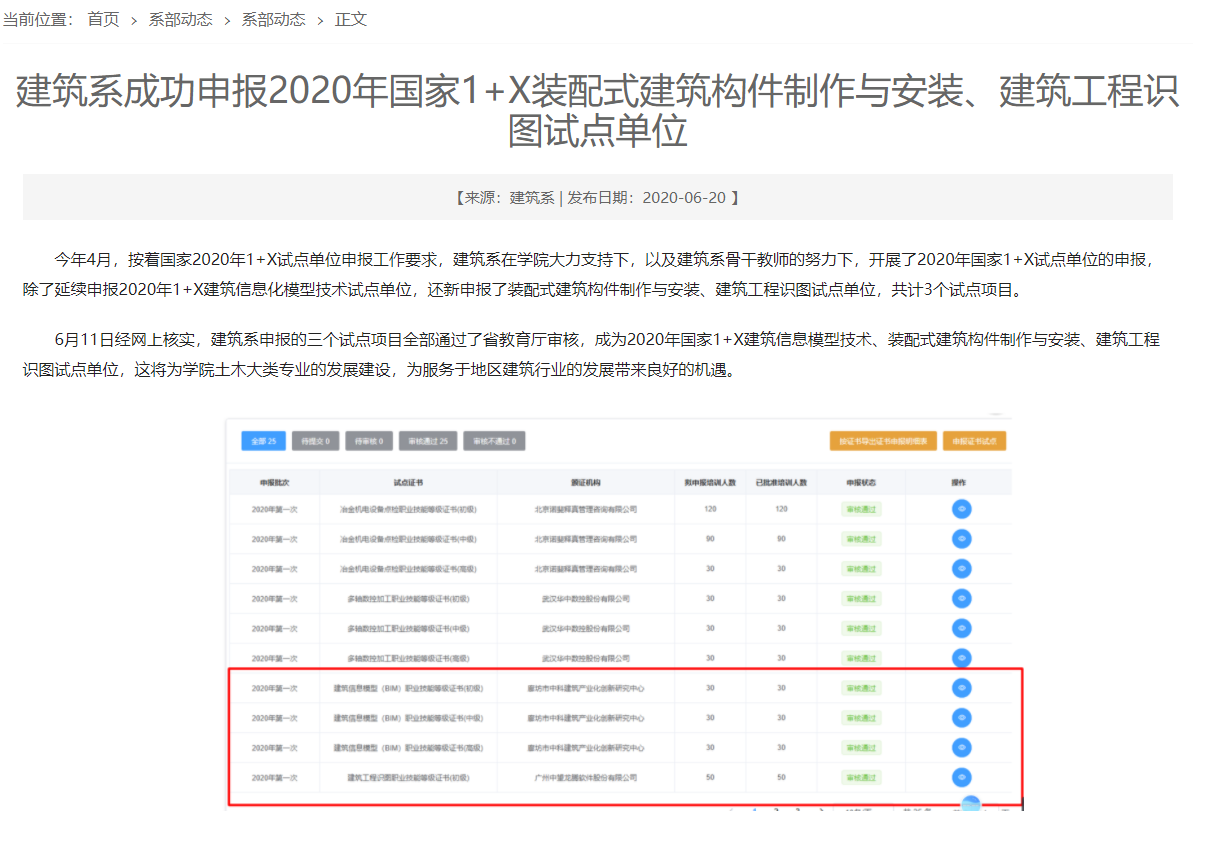
Task: Select the 待审核 0 filter
Action: pos(369,440)
